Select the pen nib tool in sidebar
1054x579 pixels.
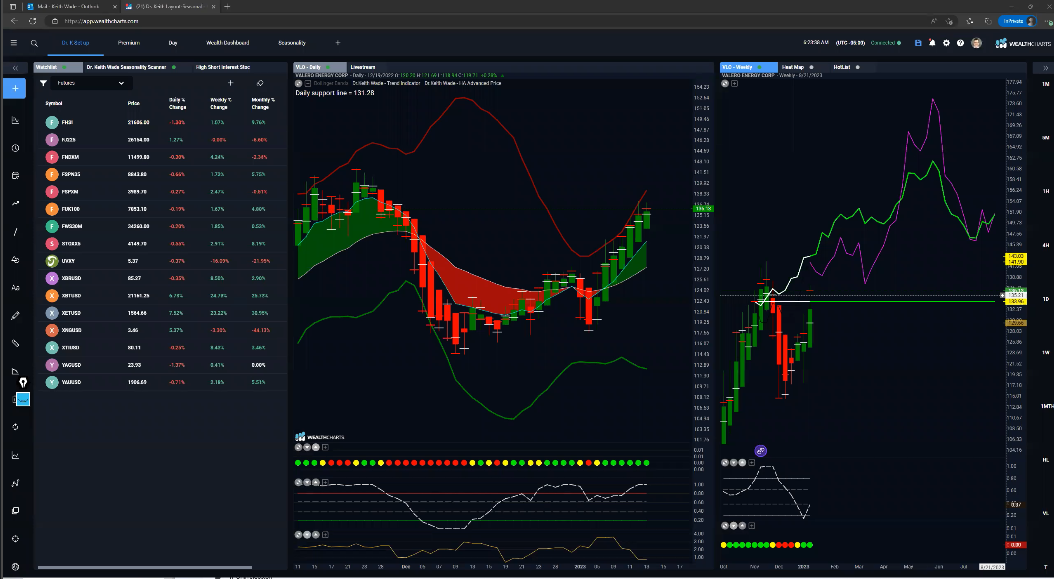click(23, 383)
